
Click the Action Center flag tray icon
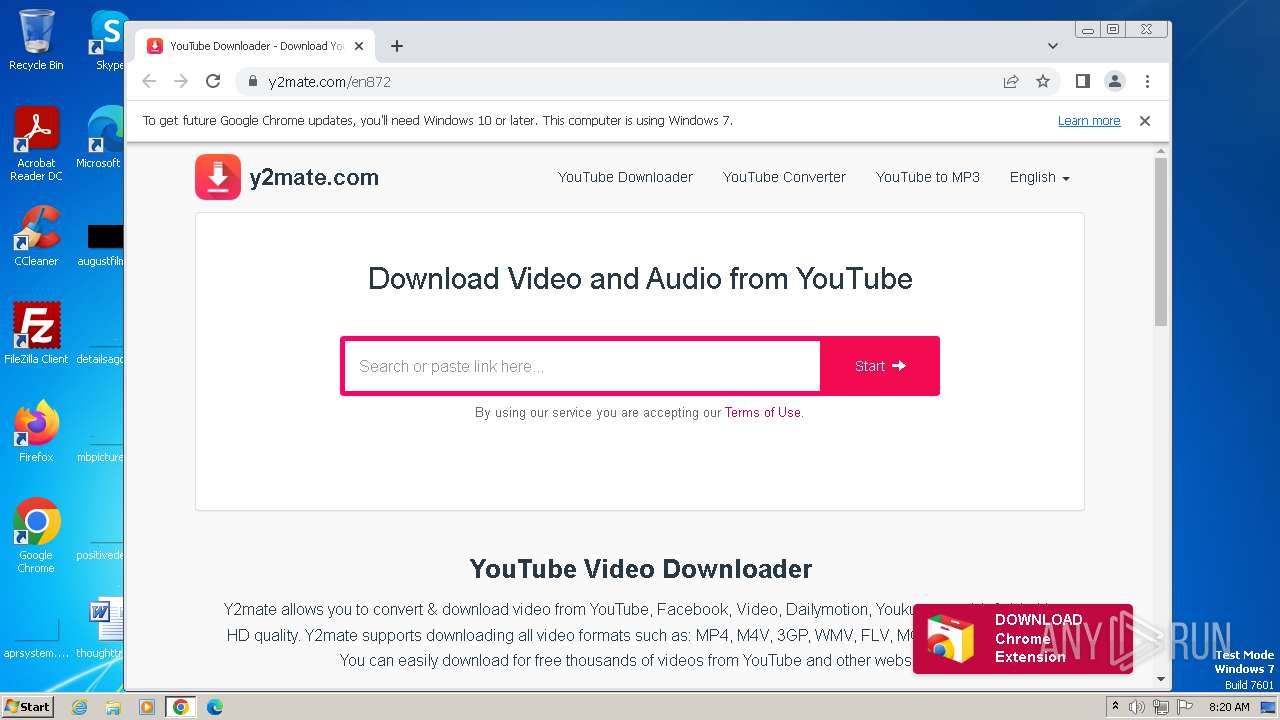1185,707
